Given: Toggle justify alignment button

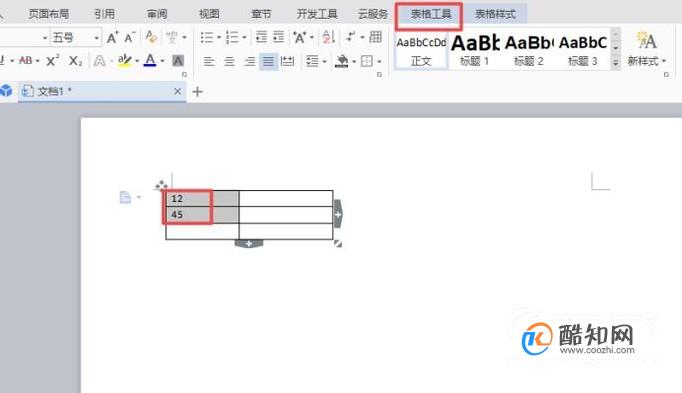Looking at the screenshot, I should coord(268,61).
